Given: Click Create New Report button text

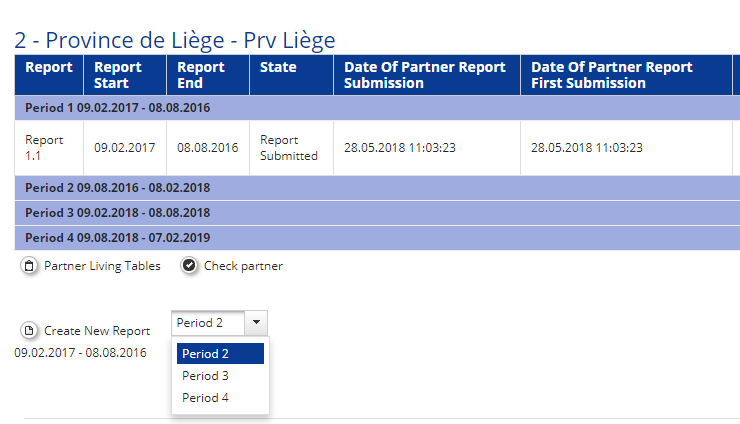Looking at the screenshot, I should [97, 331].
